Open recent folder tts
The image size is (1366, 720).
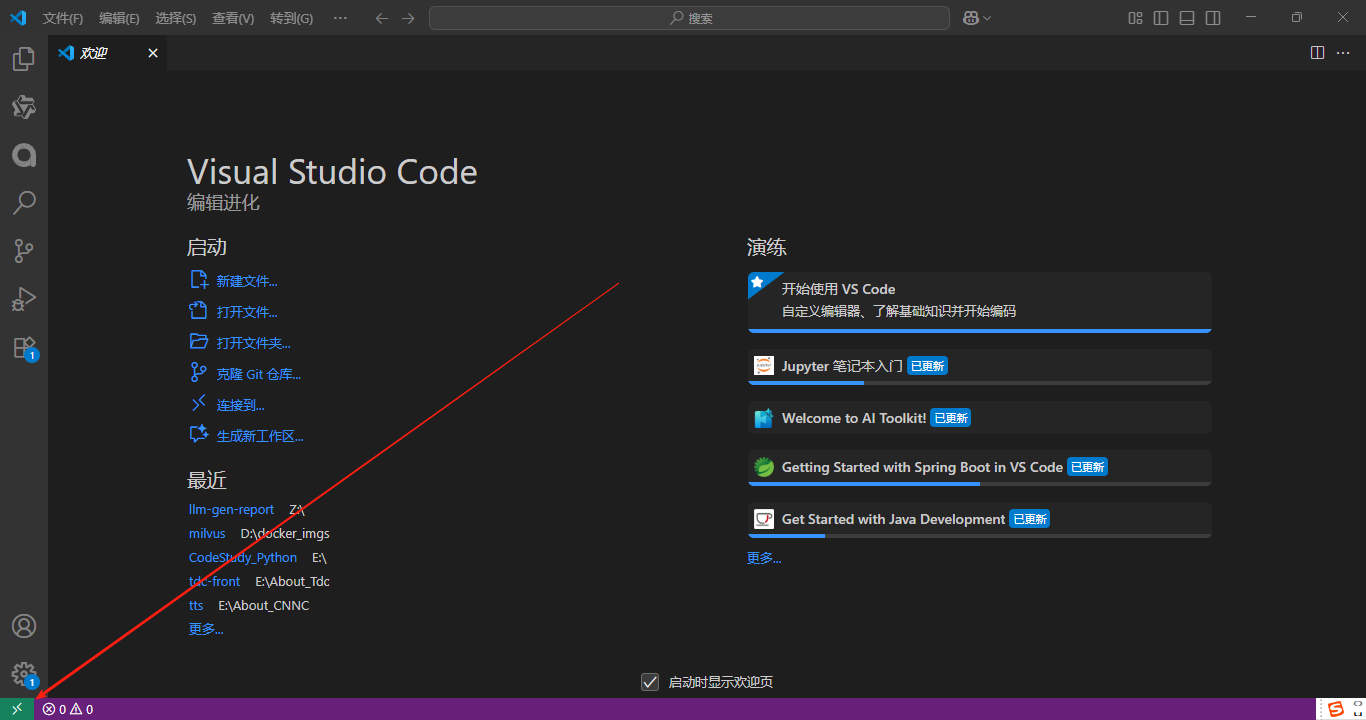[196, 606]
